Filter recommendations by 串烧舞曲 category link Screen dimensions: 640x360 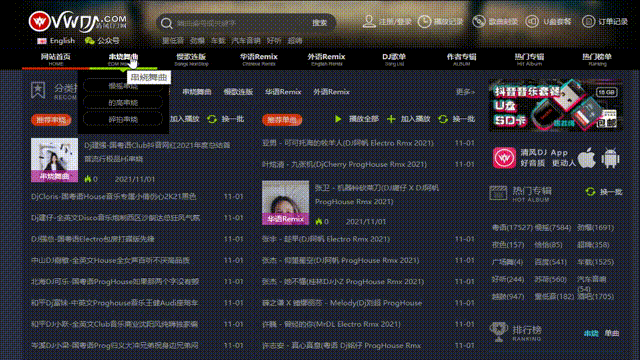coord(197,92)
